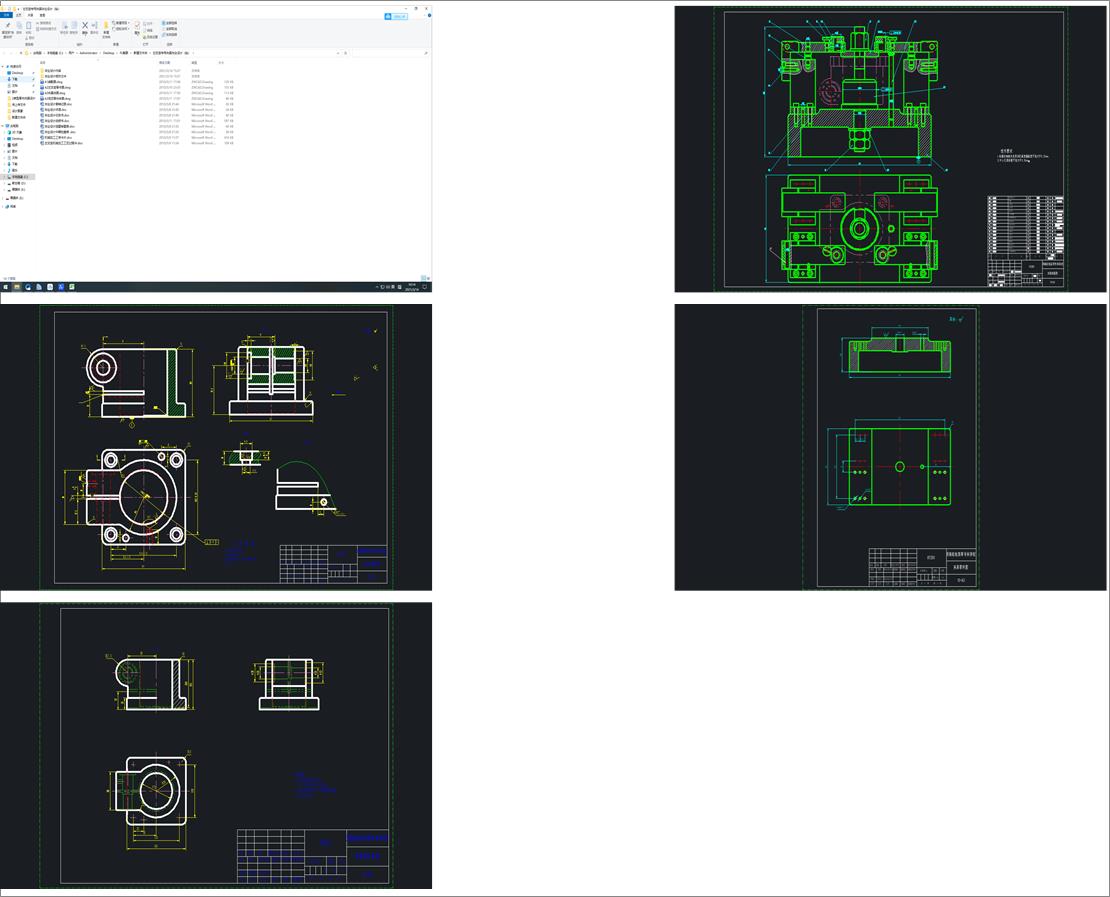This screenshot has height=897, width=1110.
Task: Sort files by the Name column header
Action: click(x=42, y=62)
